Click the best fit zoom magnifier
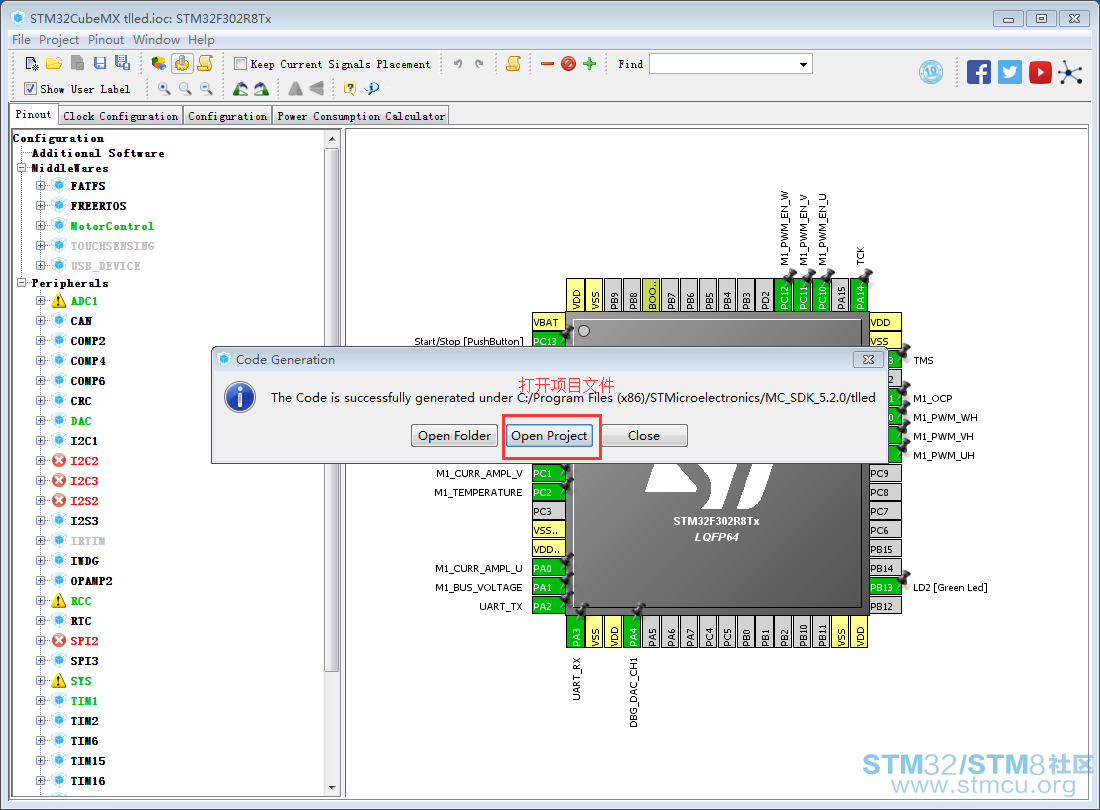The width and height of the screenshot is (1100, 810). point(185,88)
